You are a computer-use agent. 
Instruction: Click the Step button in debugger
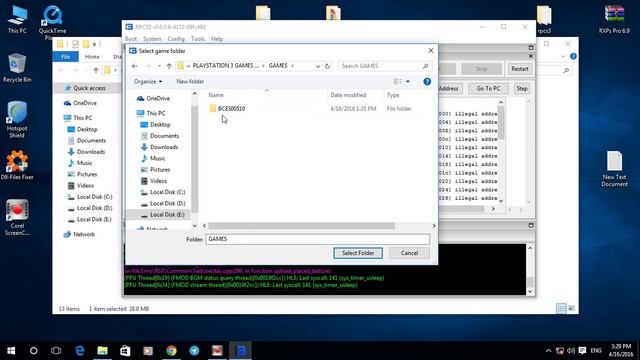pos(522,89)
